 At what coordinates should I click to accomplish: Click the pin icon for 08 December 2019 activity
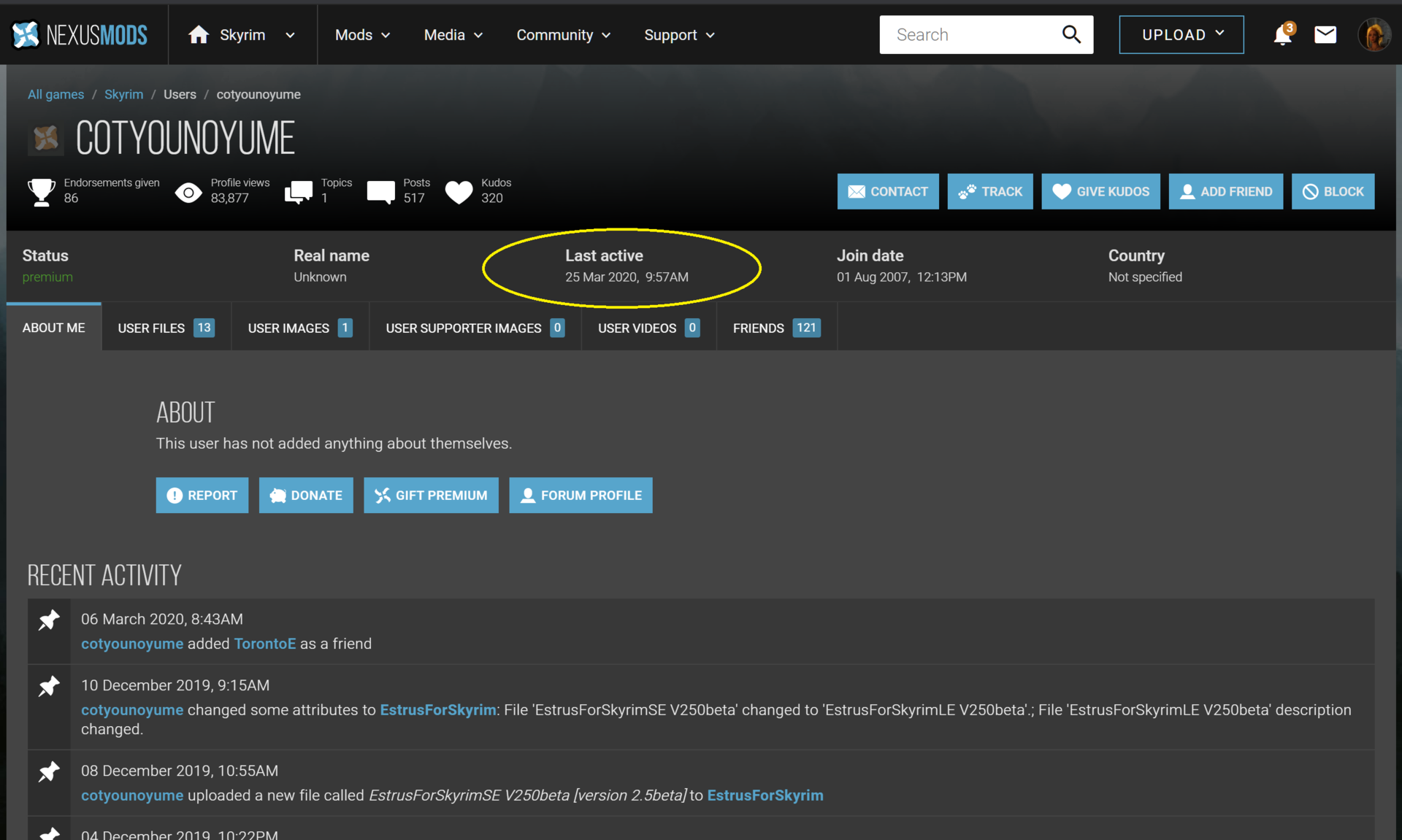coord(49,772)
